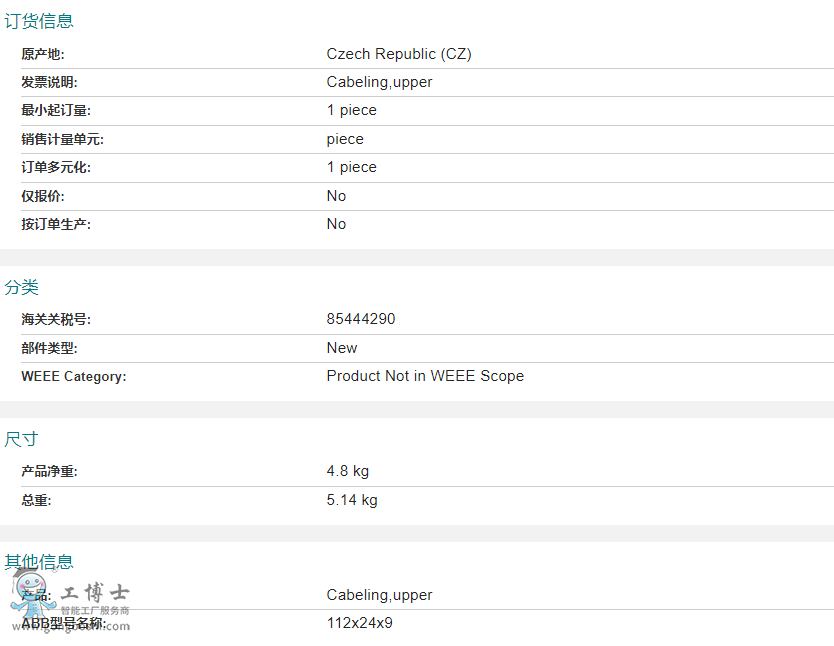Image resolution: width=834 pixels, height=646 pixels.
Task: Click the 其他信息 section heading
Action: 39,562
